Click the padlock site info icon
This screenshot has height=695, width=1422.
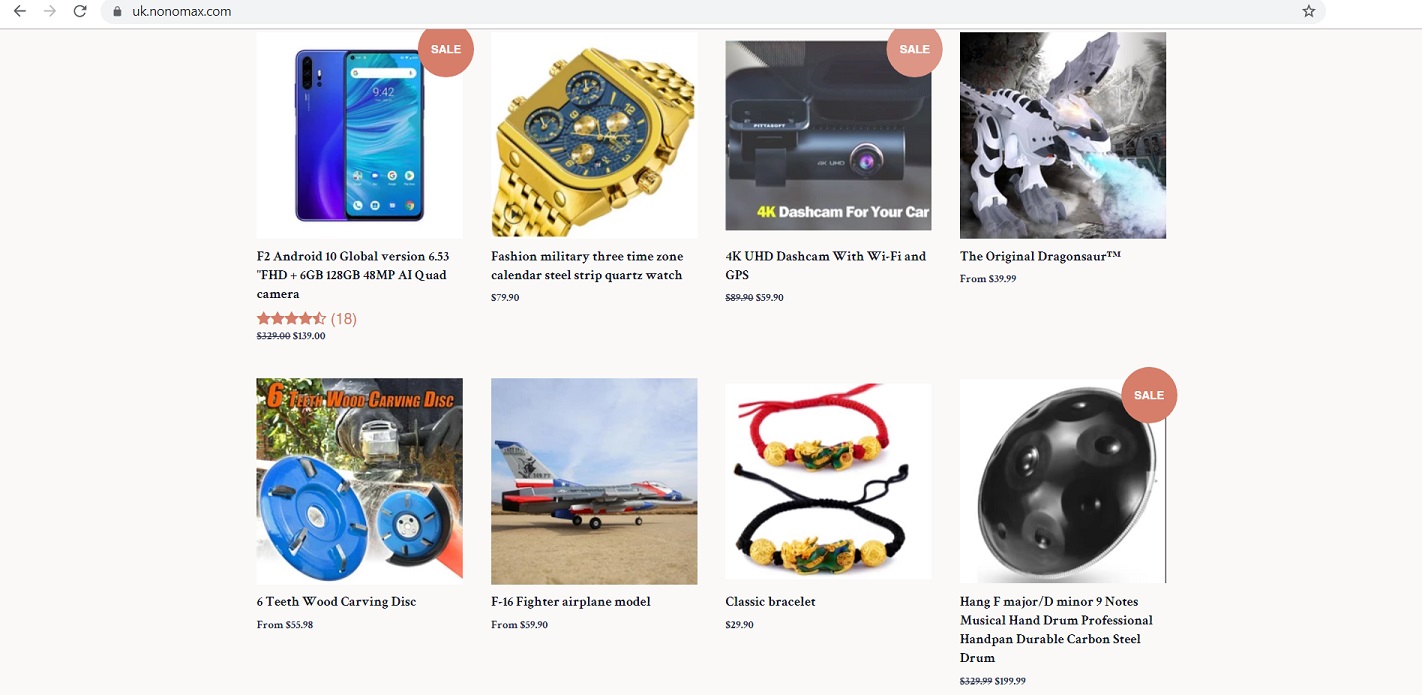[x=117, y=12]
